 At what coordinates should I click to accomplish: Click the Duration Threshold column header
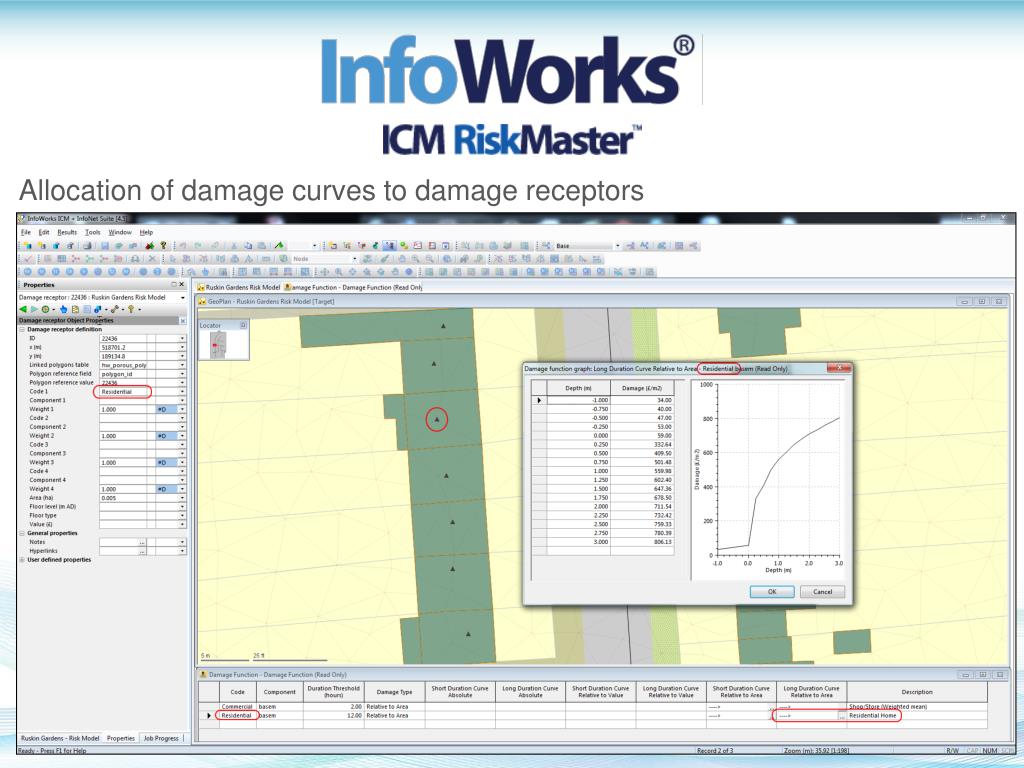tap(334, 692)
